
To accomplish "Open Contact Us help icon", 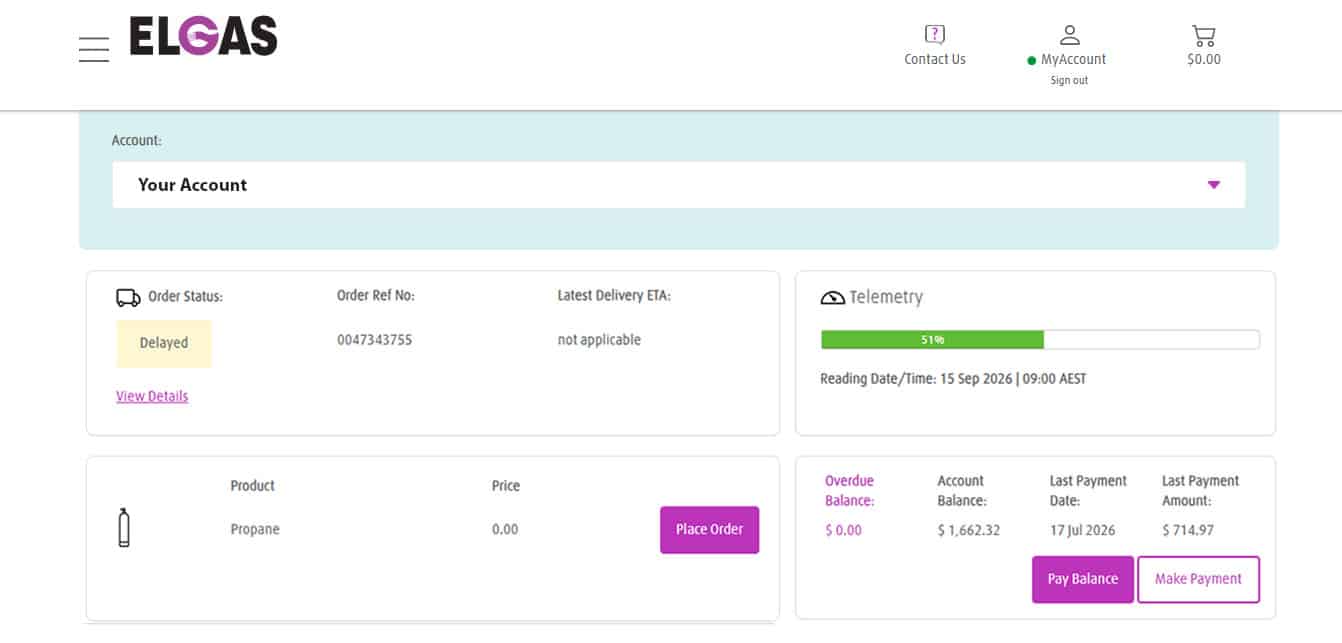I will pyautogui.click(x=935, y=35).
